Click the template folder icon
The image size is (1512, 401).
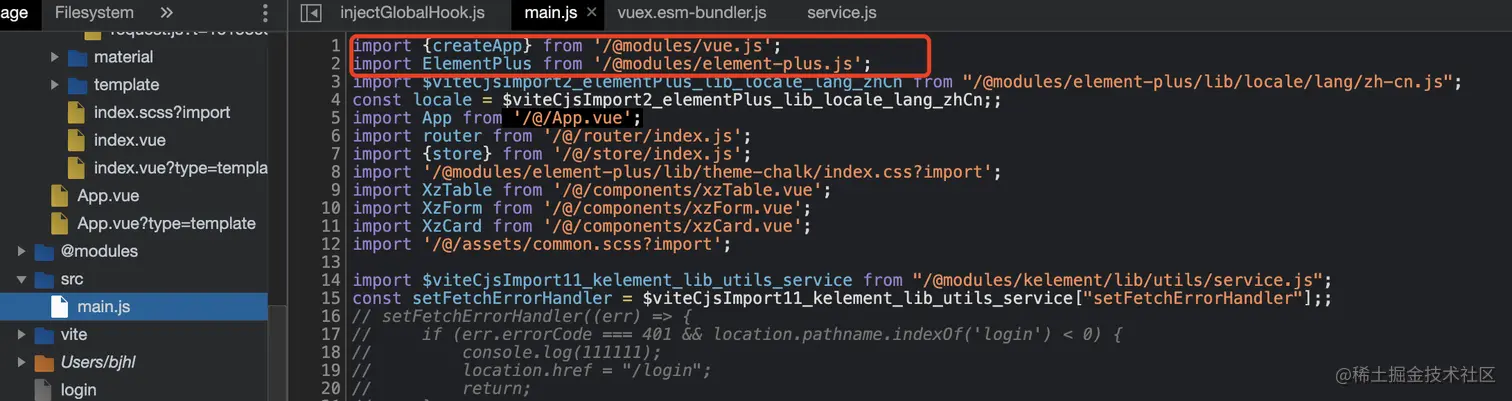point(77,85)
